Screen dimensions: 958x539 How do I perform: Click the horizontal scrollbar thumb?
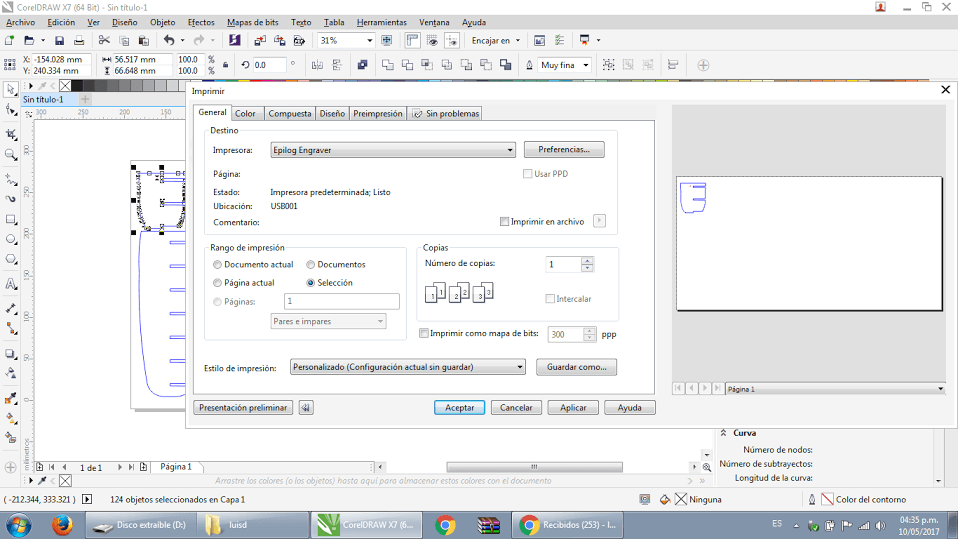point(535,467)
